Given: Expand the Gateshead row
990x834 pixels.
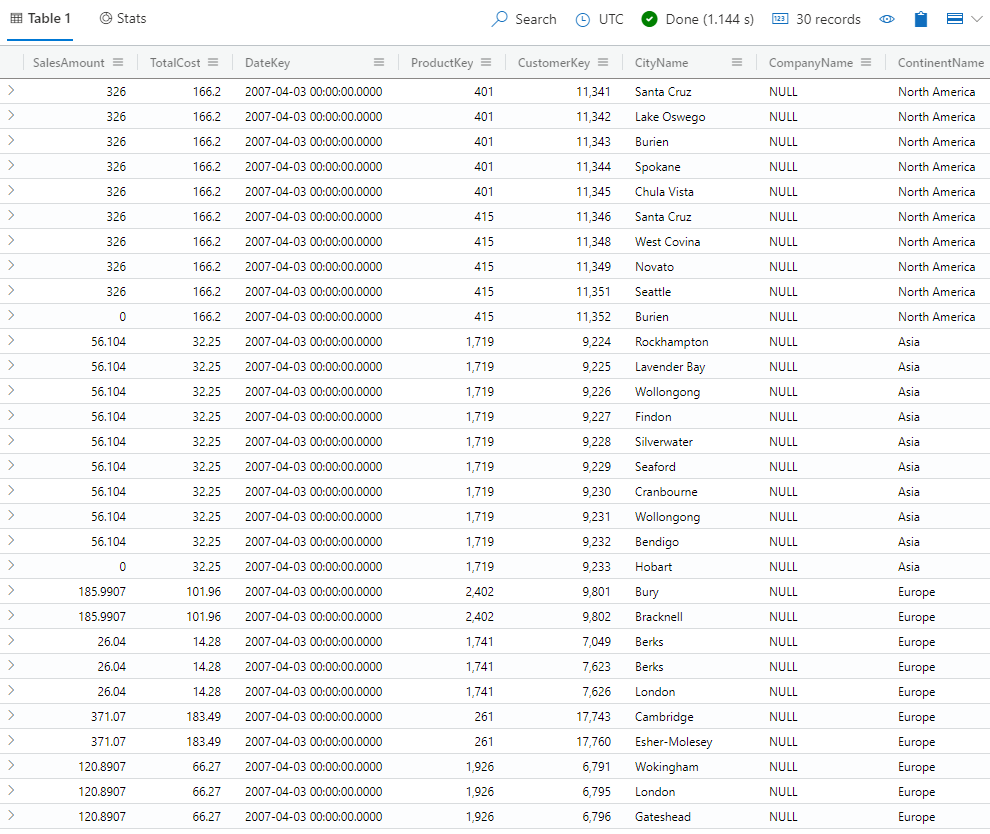Looking at the screenshot, I should 11,816.
